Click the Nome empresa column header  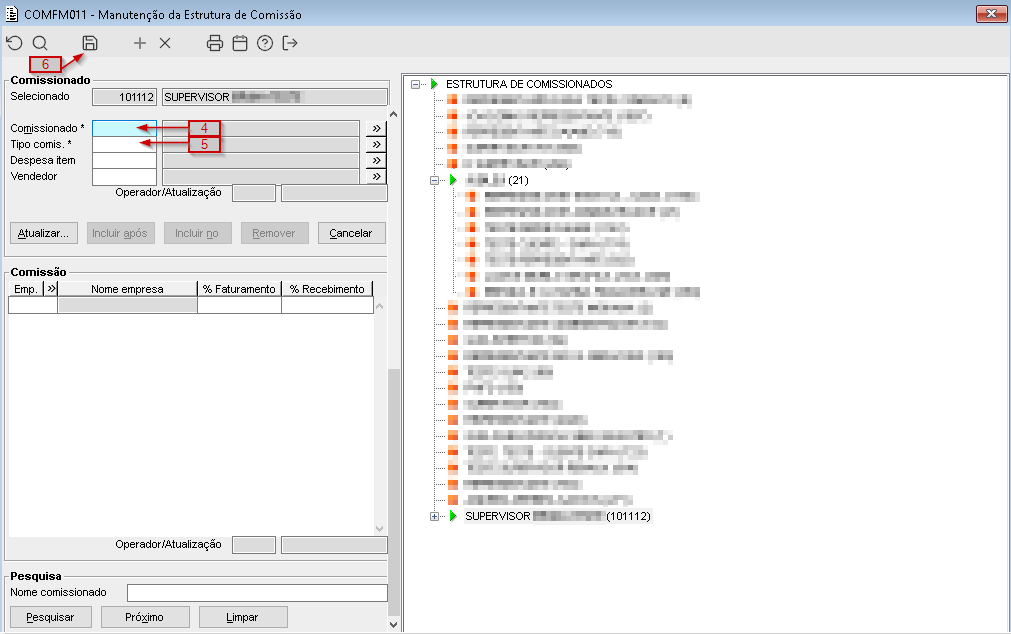[127, 289]
